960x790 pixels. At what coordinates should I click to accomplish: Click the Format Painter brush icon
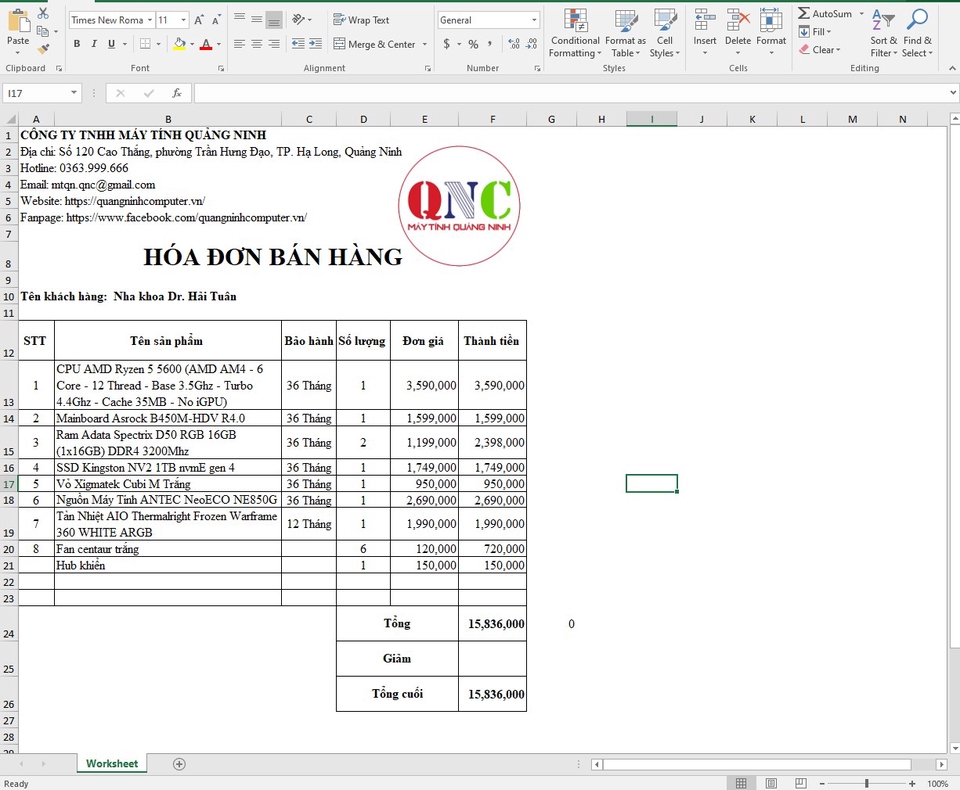coord(43,48)
